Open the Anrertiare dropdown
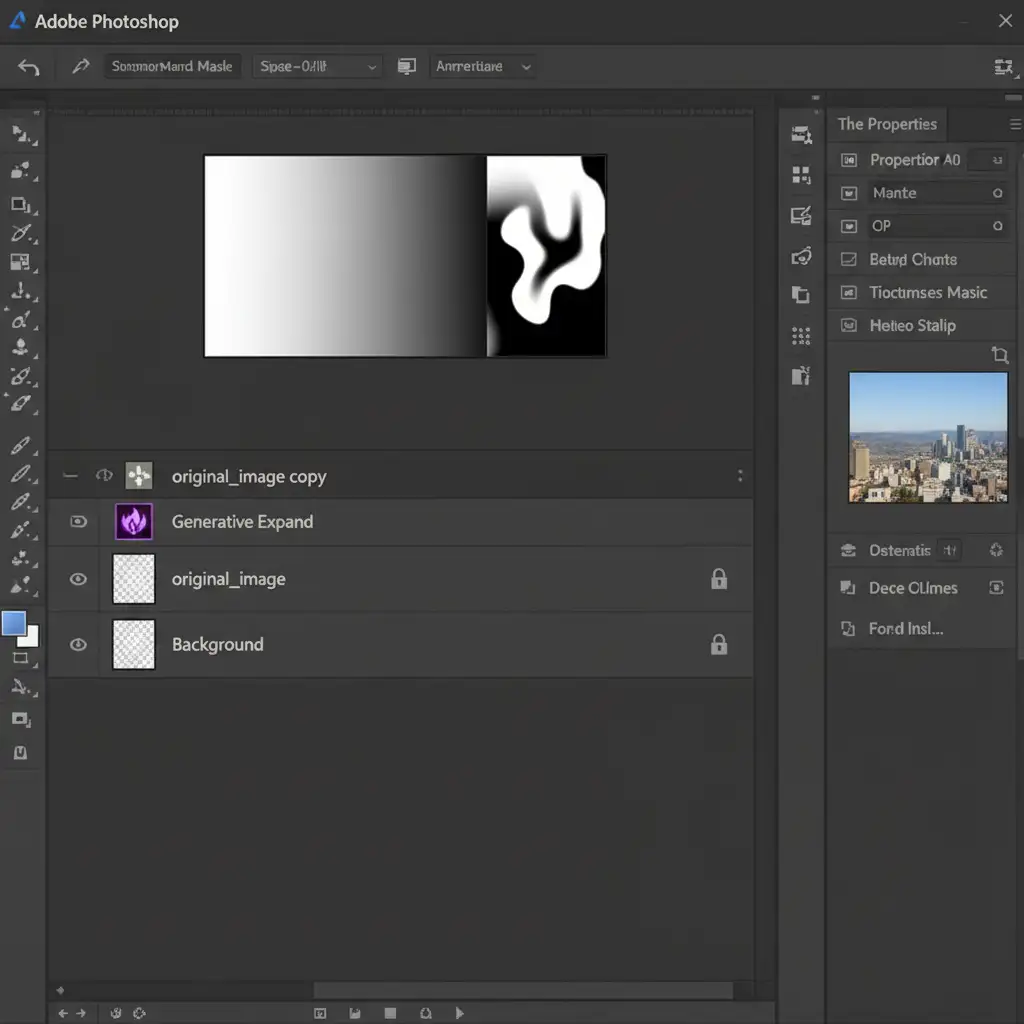This screenshot has height=1024, width=1024. click(x=483, y=67)
